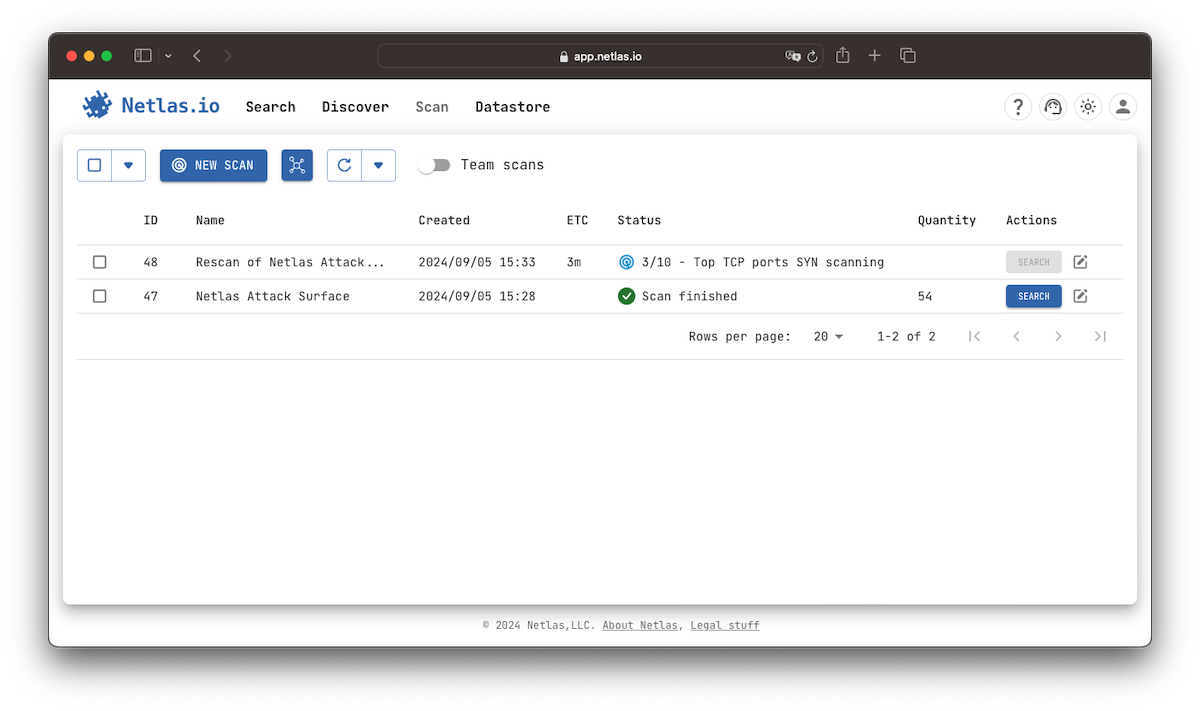Viewport: 1200px width, 711px height.
Task: Switch to the Datastore section
Action: click(512, 106)
